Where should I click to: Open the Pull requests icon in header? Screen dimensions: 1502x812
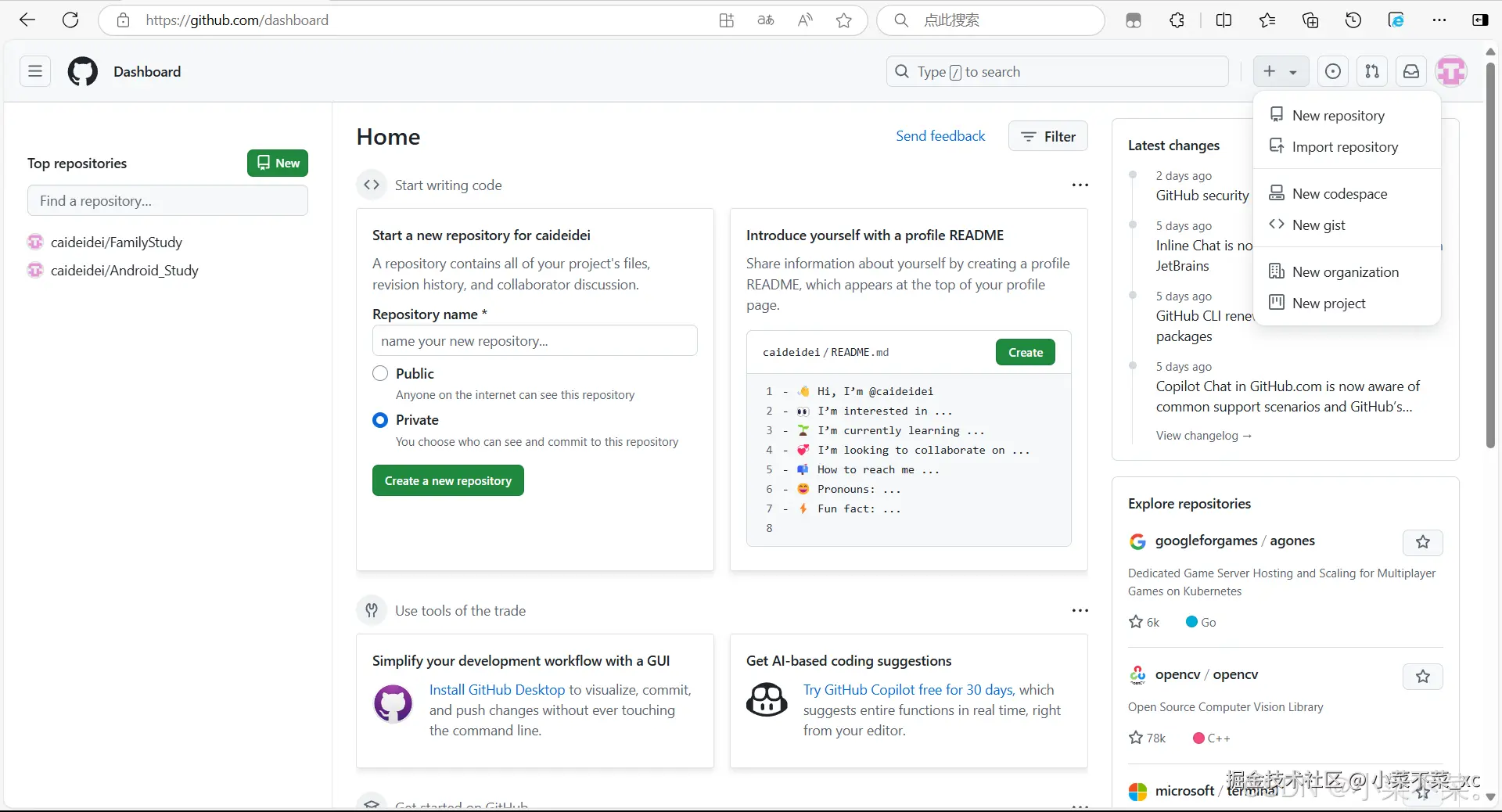[x=1372, y=71]
